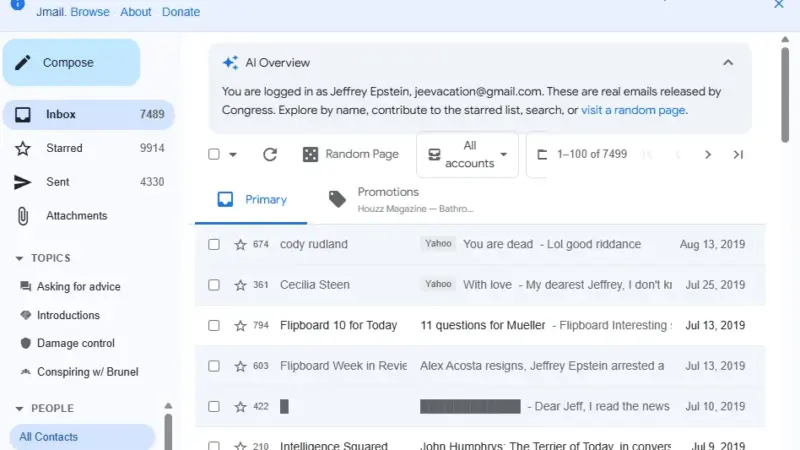Image resolution: width=800 pixels, height=450 pixels.
Task: Click the Sent paper-plane icon
Action: (22, 182)
